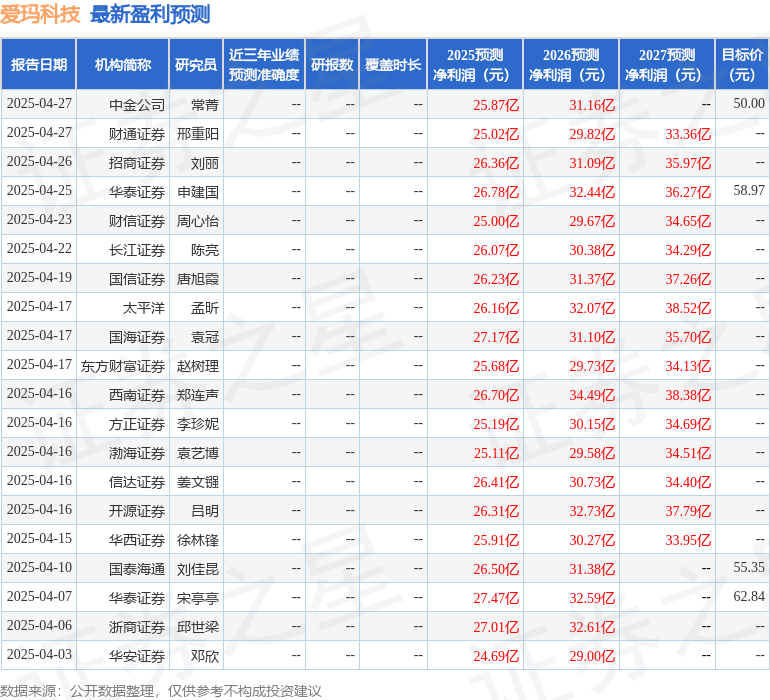Select the 38.52亿 2027 forecast value
770x700 pixels.
687,308
